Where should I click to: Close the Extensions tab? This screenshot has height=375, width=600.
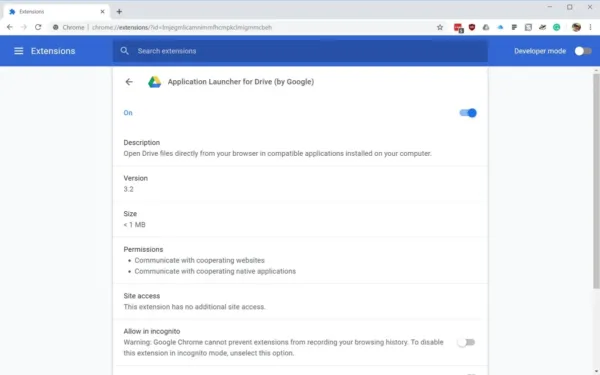102,11
